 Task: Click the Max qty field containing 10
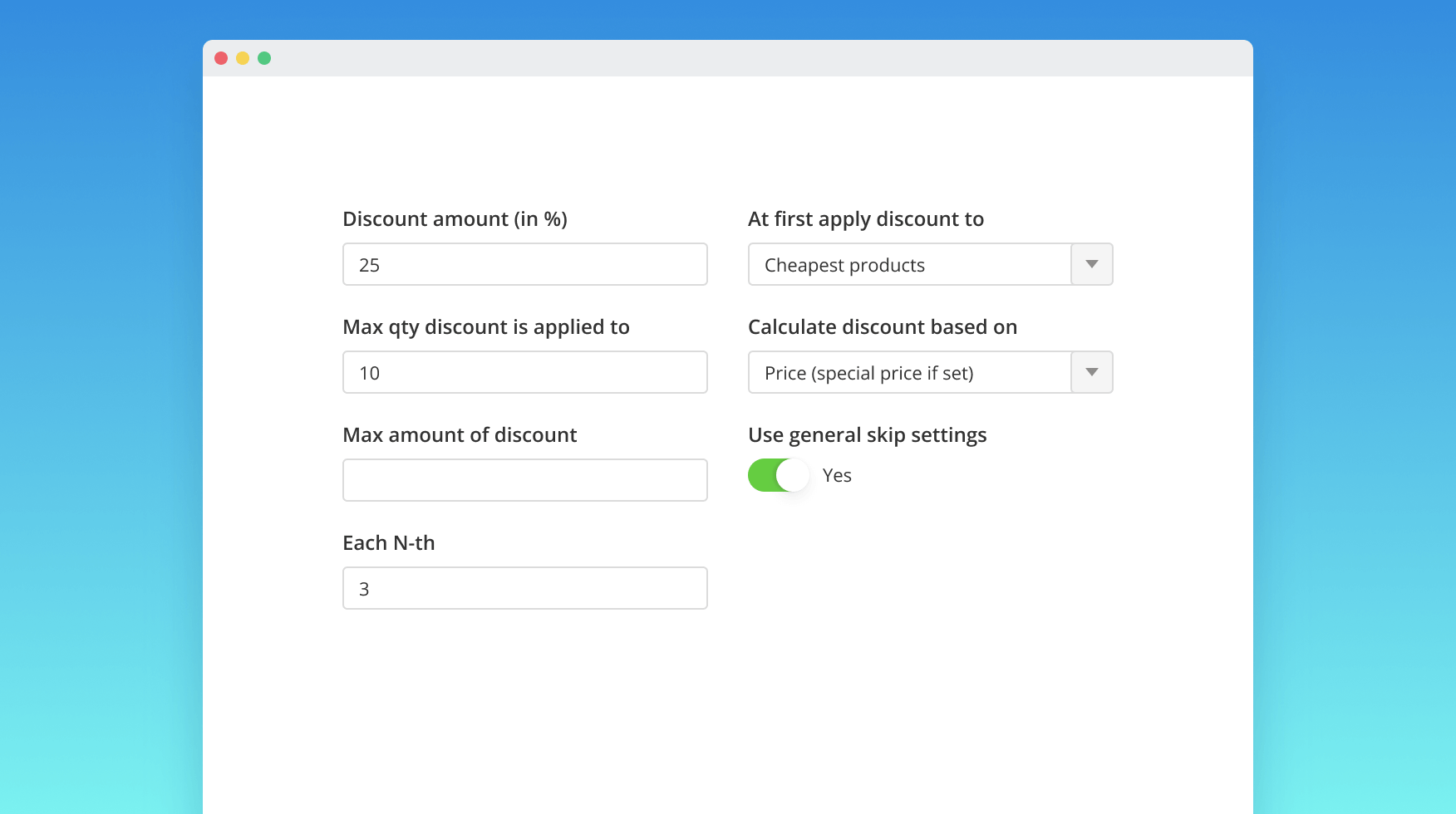pos(525,372)
